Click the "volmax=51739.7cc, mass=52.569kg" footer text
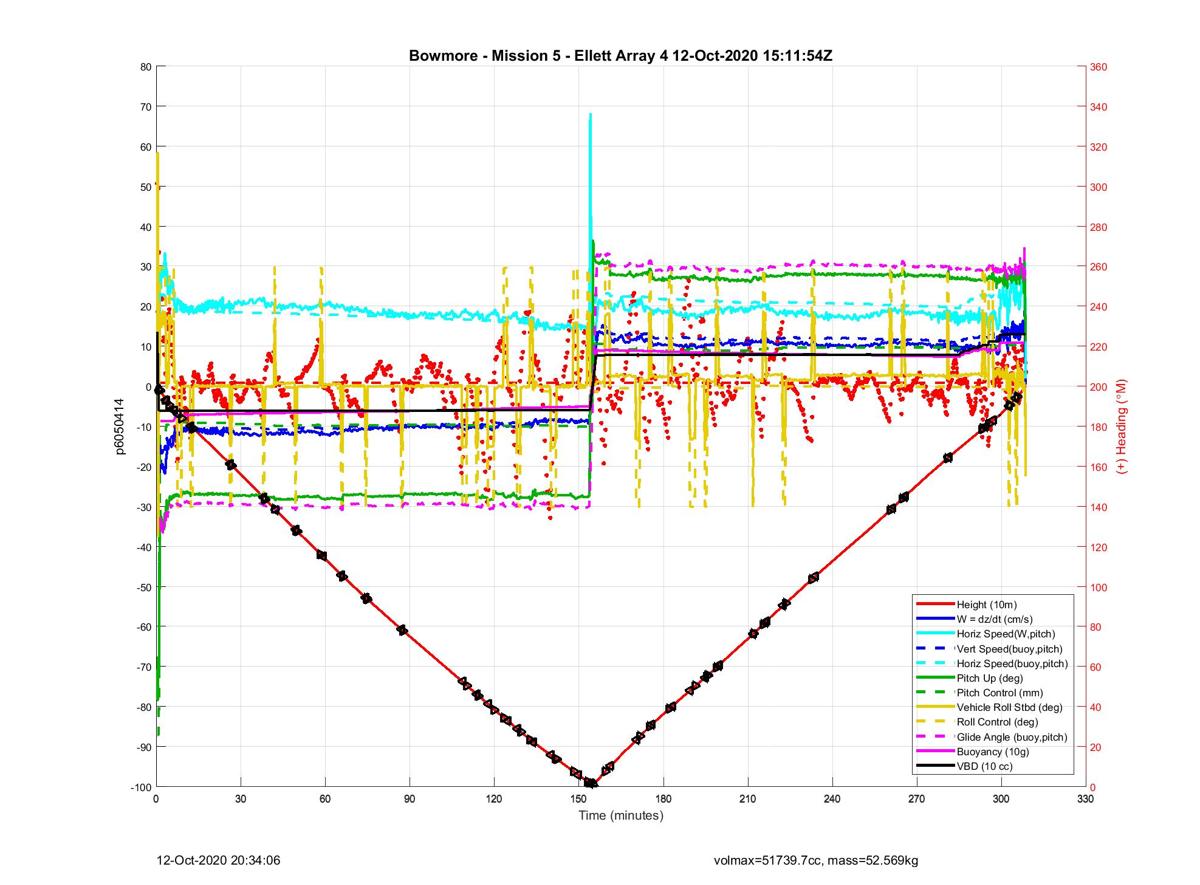 816,860
